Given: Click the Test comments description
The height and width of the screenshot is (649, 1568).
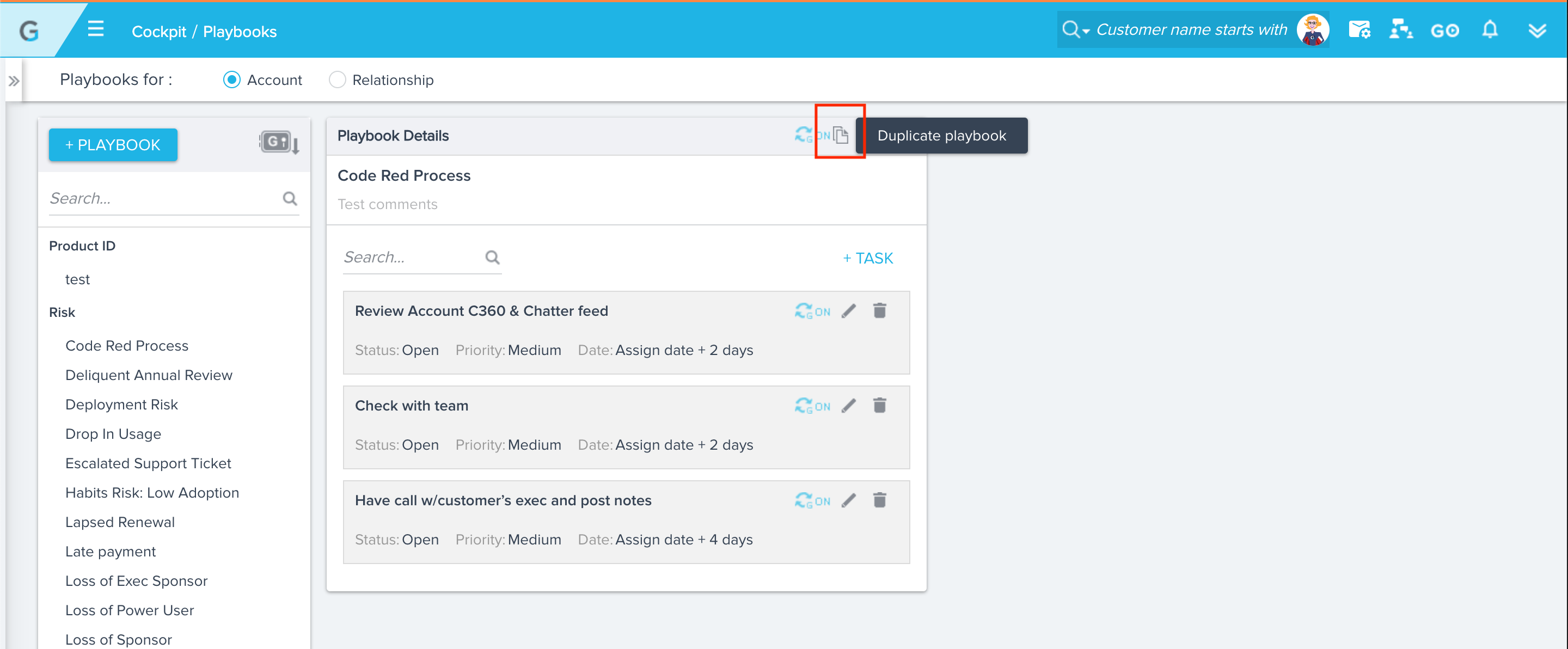Looking at the screenshot, I should pos(388,204).
